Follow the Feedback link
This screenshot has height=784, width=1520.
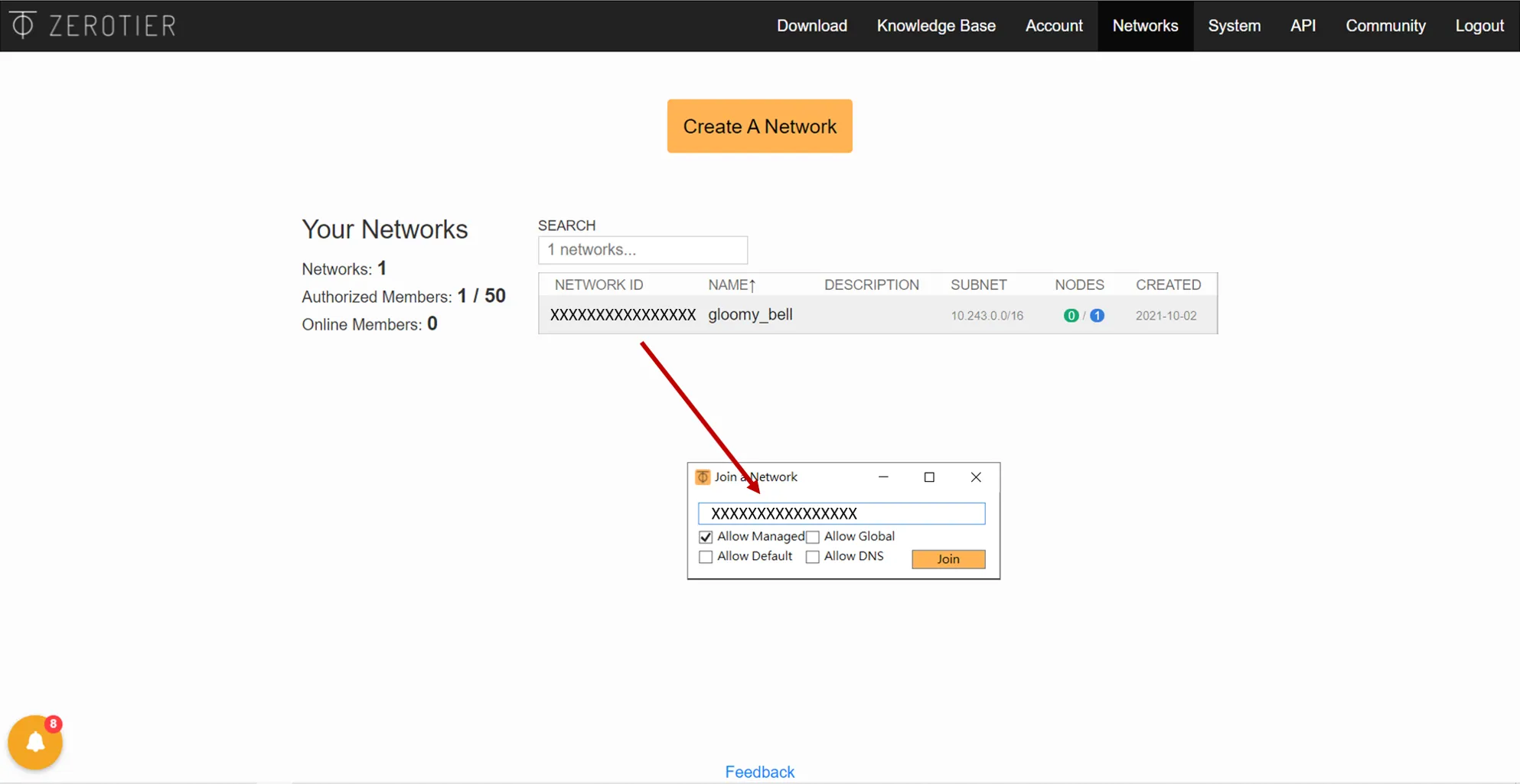click(759, 772)
